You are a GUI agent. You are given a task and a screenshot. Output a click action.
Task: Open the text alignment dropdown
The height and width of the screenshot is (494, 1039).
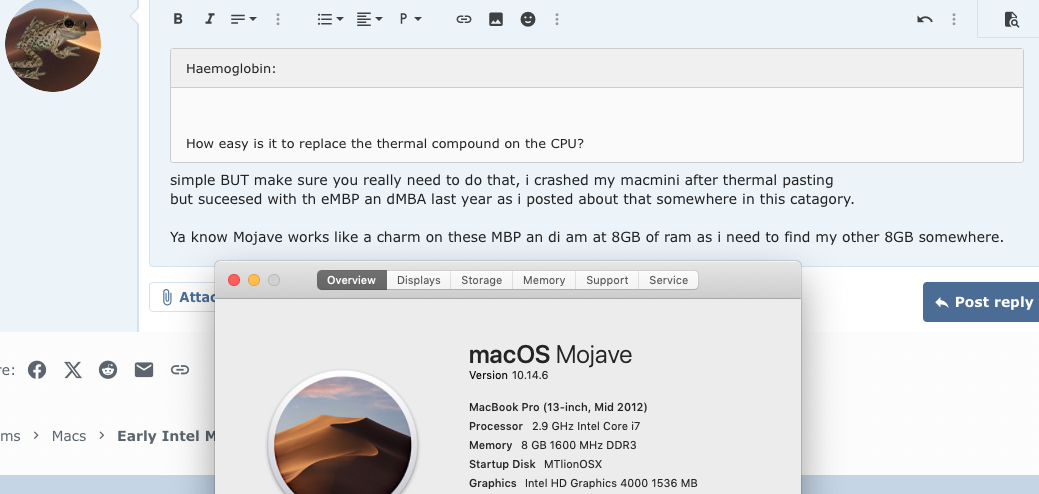pos(369,19)
